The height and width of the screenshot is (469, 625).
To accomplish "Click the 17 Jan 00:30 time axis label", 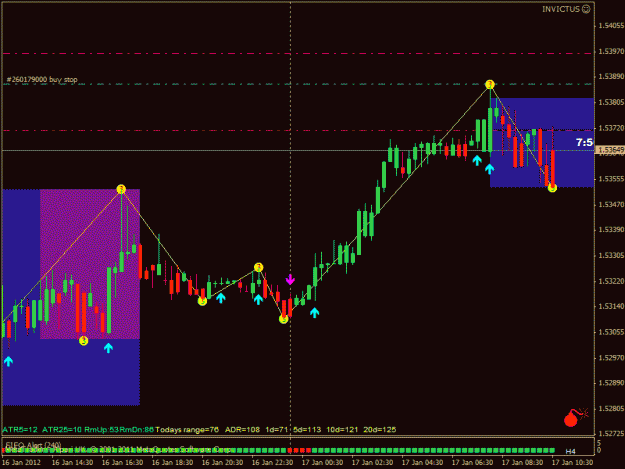I will [x=322, y=463].
